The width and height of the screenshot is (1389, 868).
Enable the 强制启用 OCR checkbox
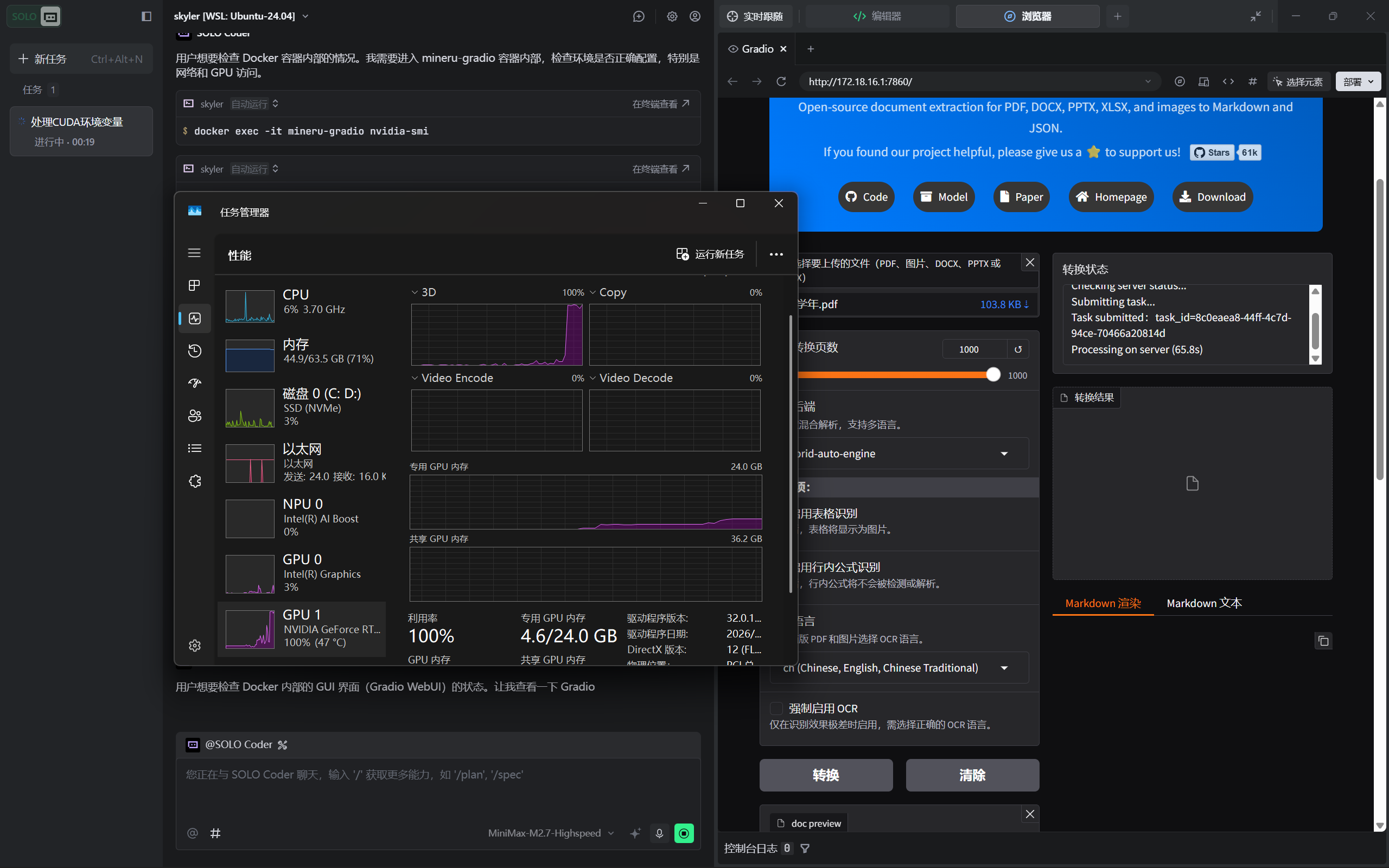pos(776,709)
